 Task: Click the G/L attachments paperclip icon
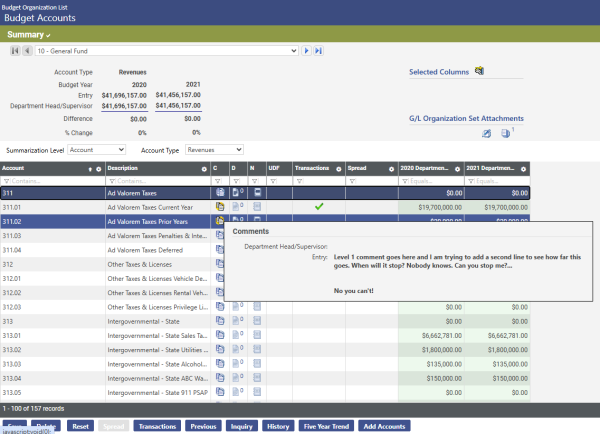(x=487, y=133)
